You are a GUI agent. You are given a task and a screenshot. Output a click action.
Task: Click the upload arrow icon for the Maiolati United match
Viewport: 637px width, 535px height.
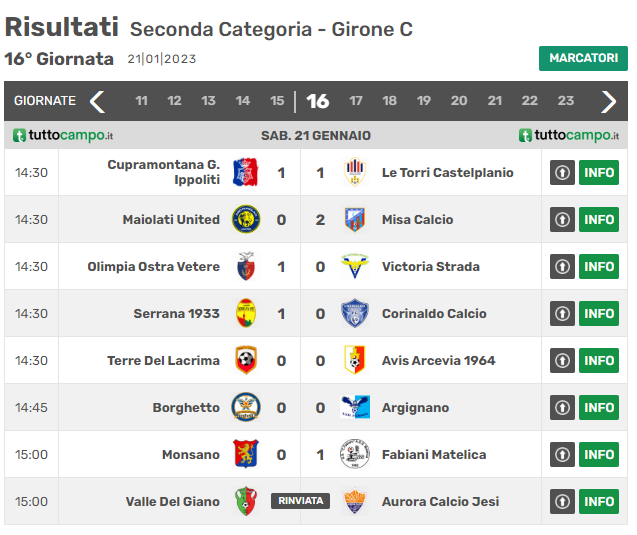(x=562, y=220)
